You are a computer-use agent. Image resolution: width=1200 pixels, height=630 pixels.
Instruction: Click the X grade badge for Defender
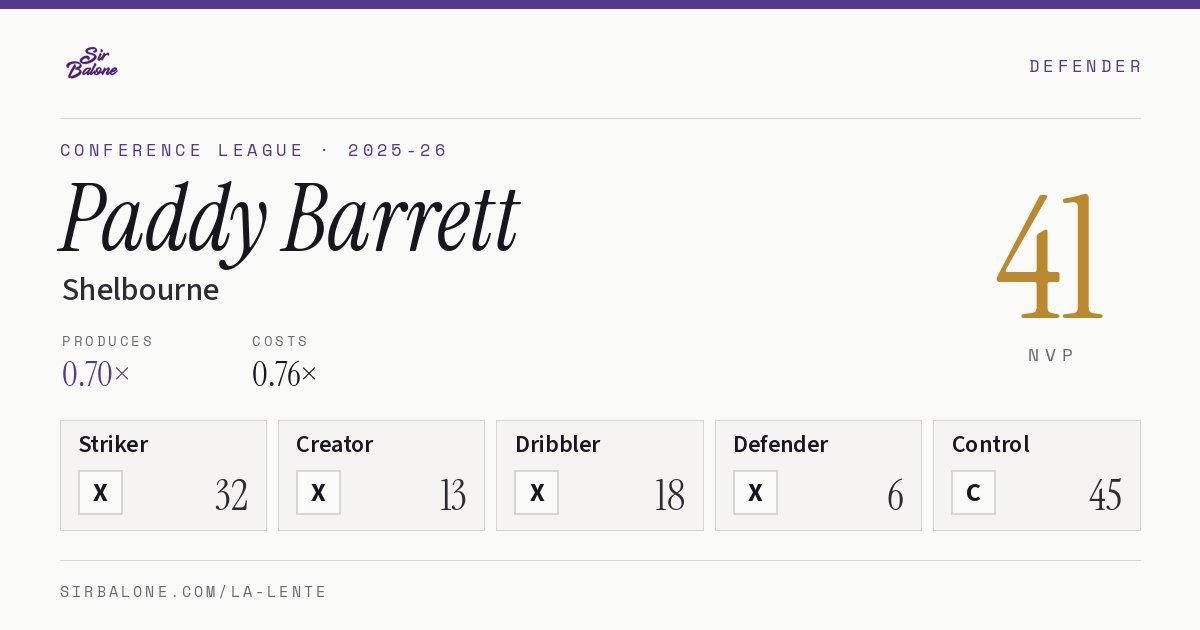[x=755, y=492]
